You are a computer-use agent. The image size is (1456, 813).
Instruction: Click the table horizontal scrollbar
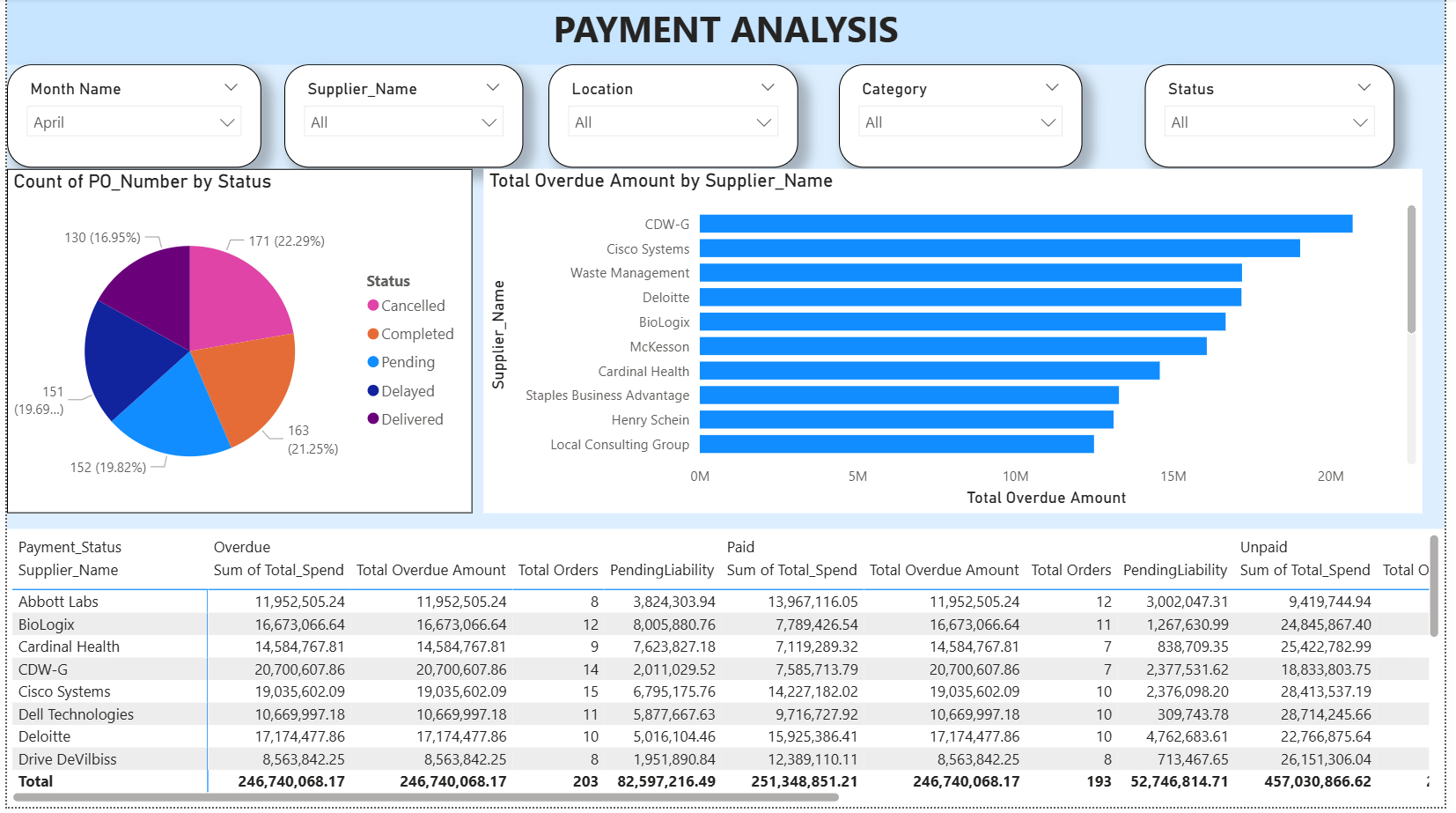(427, 797)
